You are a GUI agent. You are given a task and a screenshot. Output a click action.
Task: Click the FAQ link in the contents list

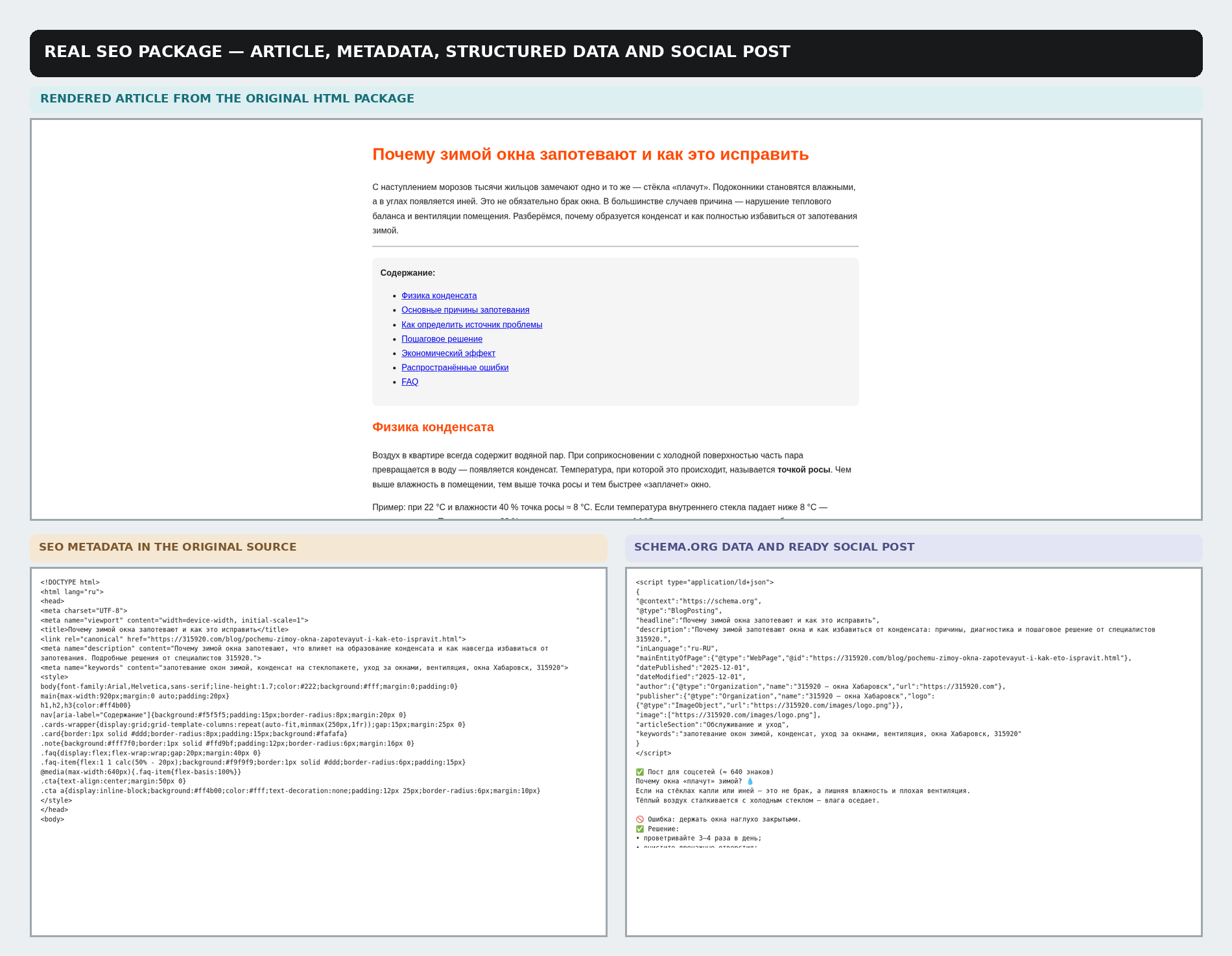pyautogui.click(x=410, y=382)
